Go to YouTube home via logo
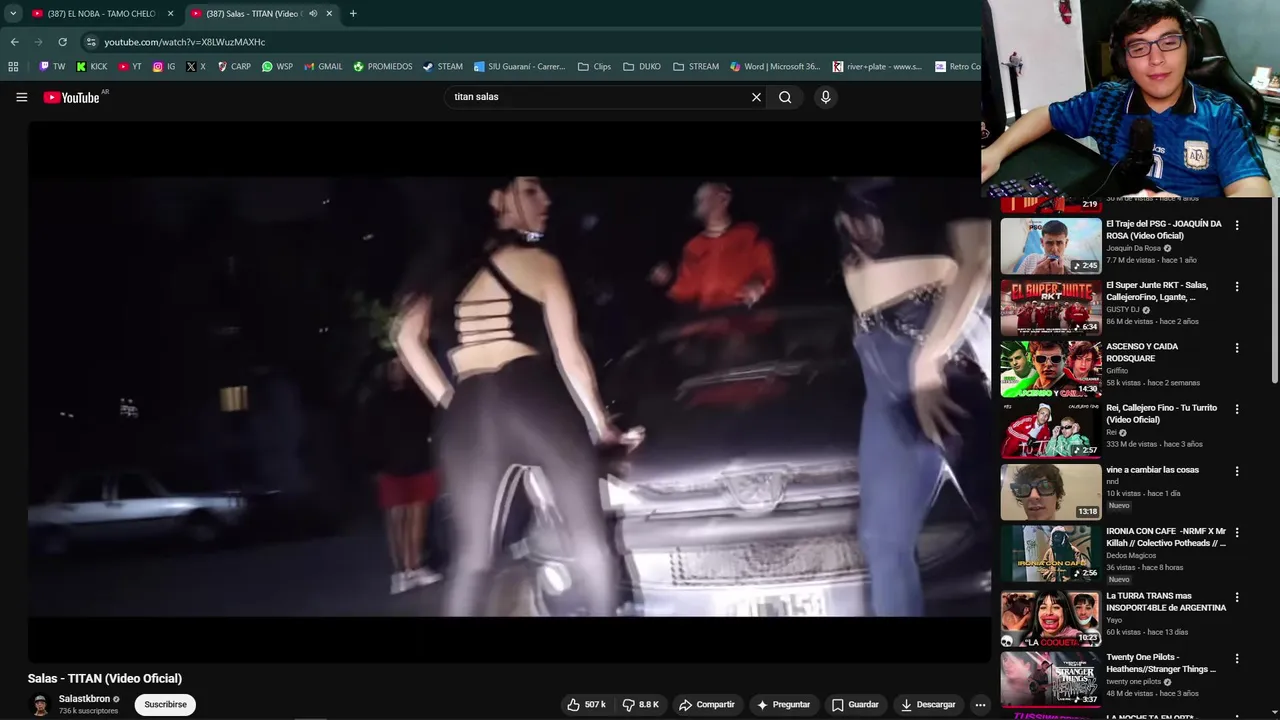Image resolution: width=1280 pixels, height=720 pixels. click(72, 97)
